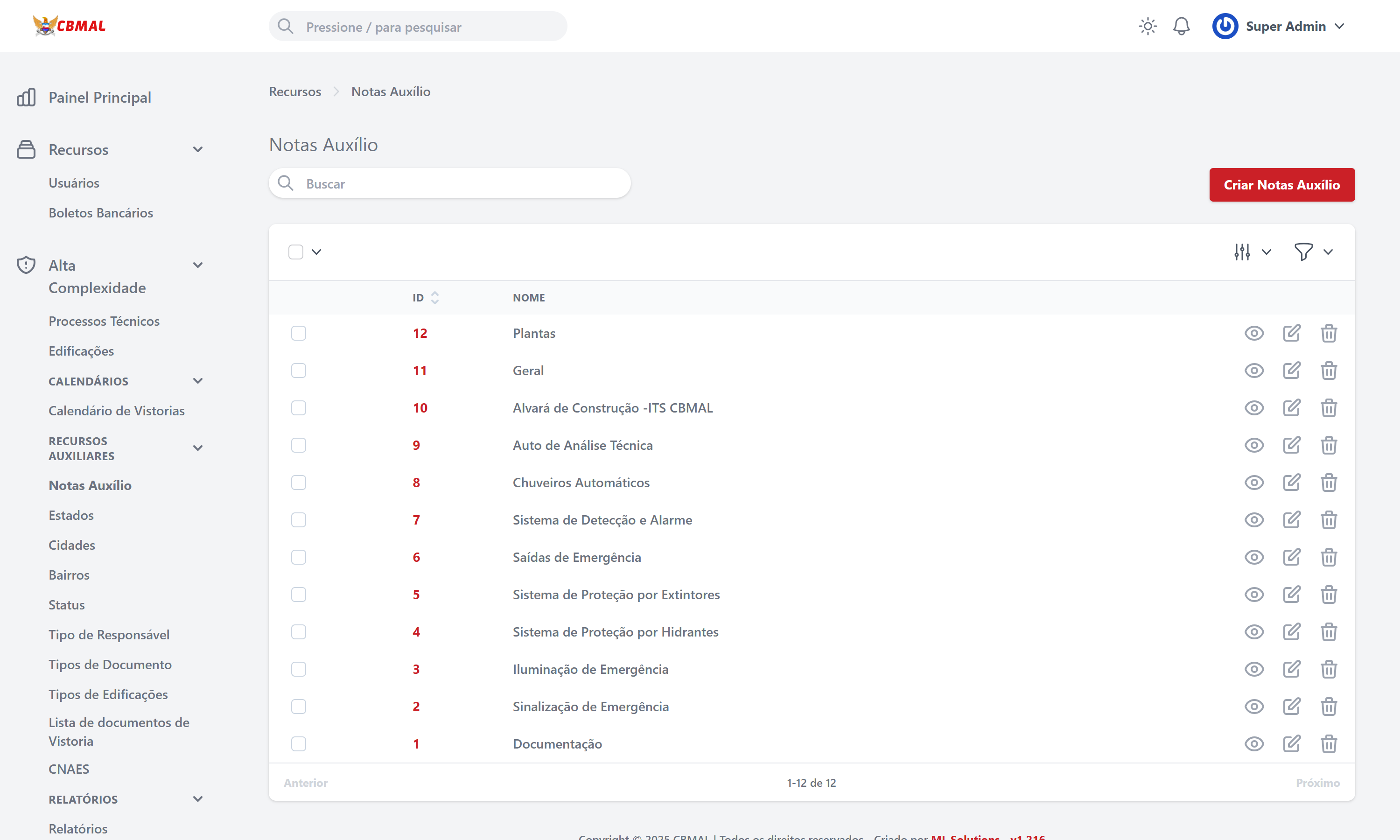This screenshot has width=1400, height=840.
Task: Edit the Saídas de Emergência entry
Action: (x=1291, y=558)
